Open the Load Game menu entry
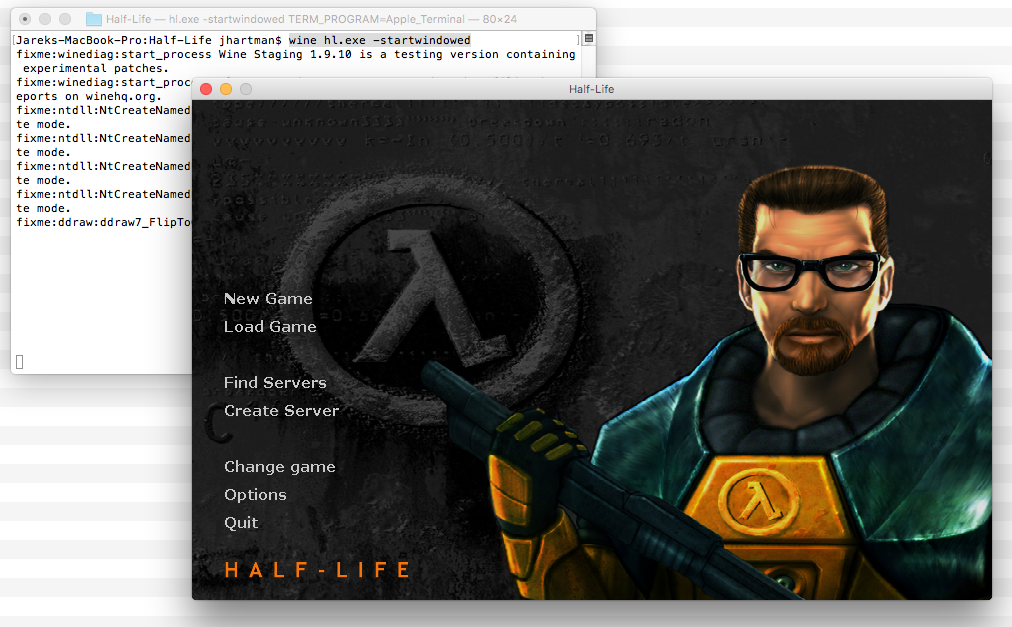 click(270, 327)
